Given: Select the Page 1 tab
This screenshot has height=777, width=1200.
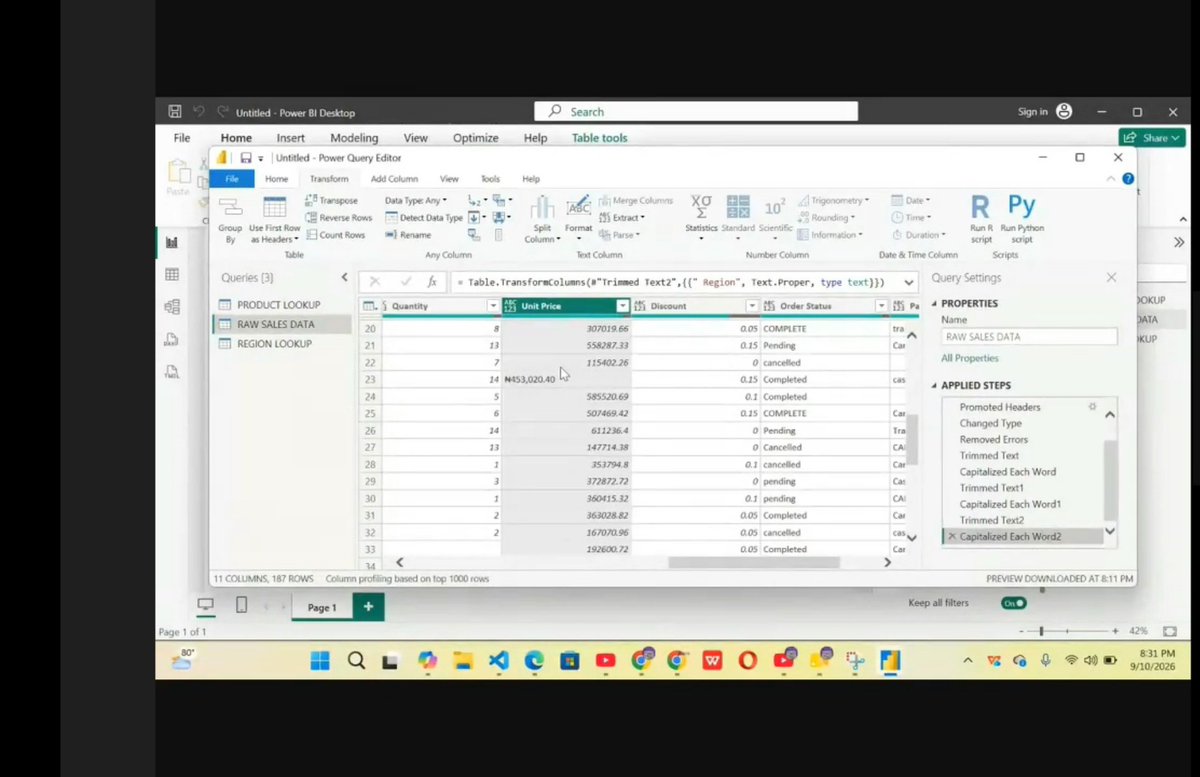Looking at the screenshot, I should [x=322, y=607].
